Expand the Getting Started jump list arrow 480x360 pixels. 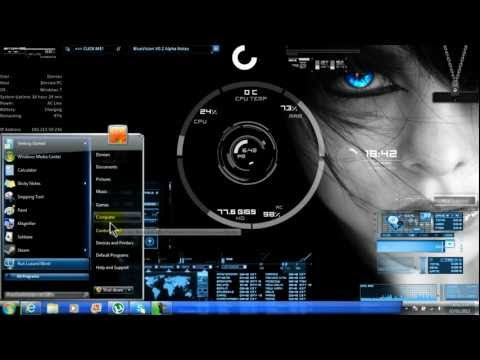(x=85, y=143)
